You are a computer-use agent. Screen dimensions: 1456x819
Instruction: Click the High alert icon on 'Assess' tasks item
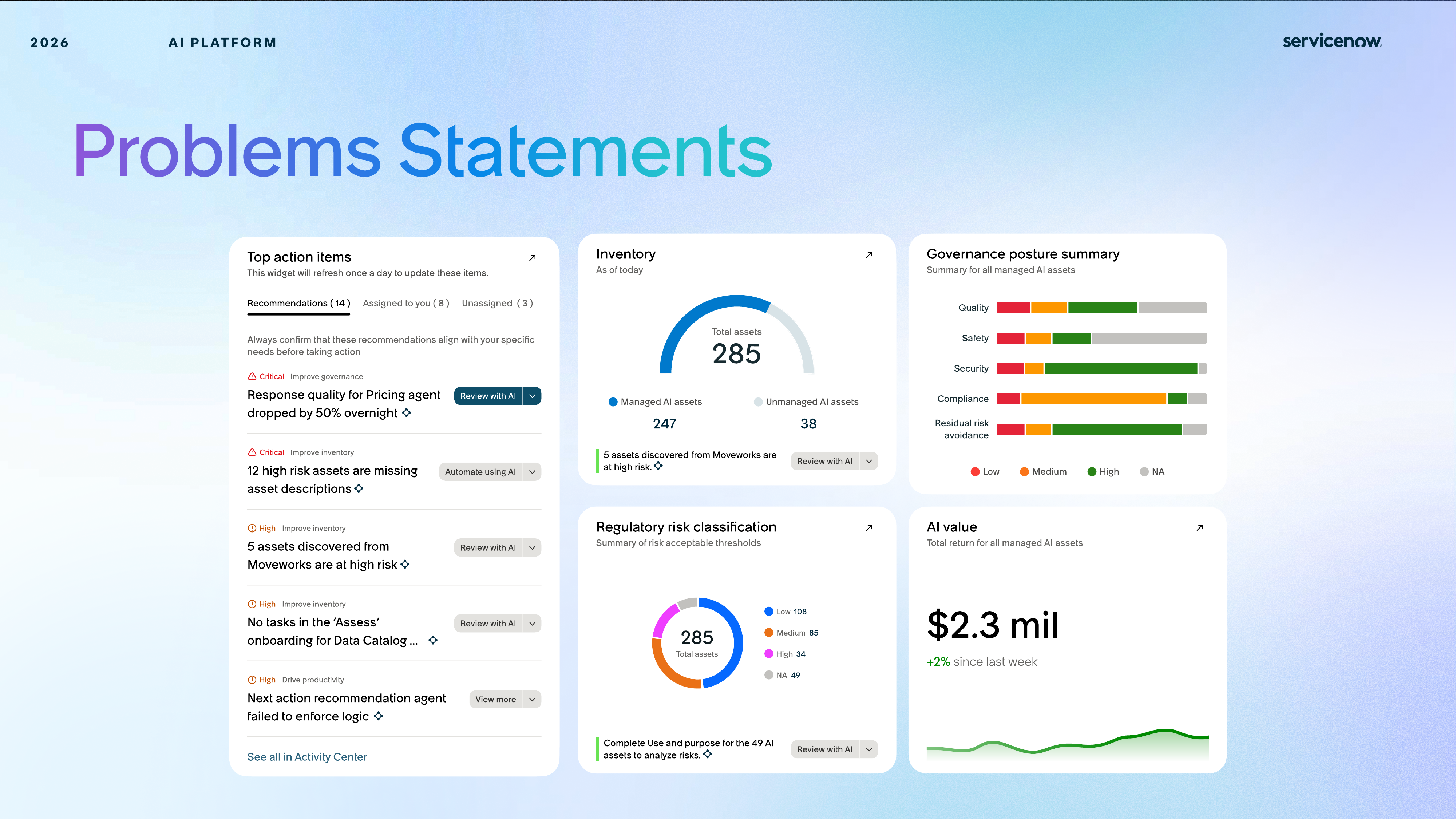tap(252, 604)
